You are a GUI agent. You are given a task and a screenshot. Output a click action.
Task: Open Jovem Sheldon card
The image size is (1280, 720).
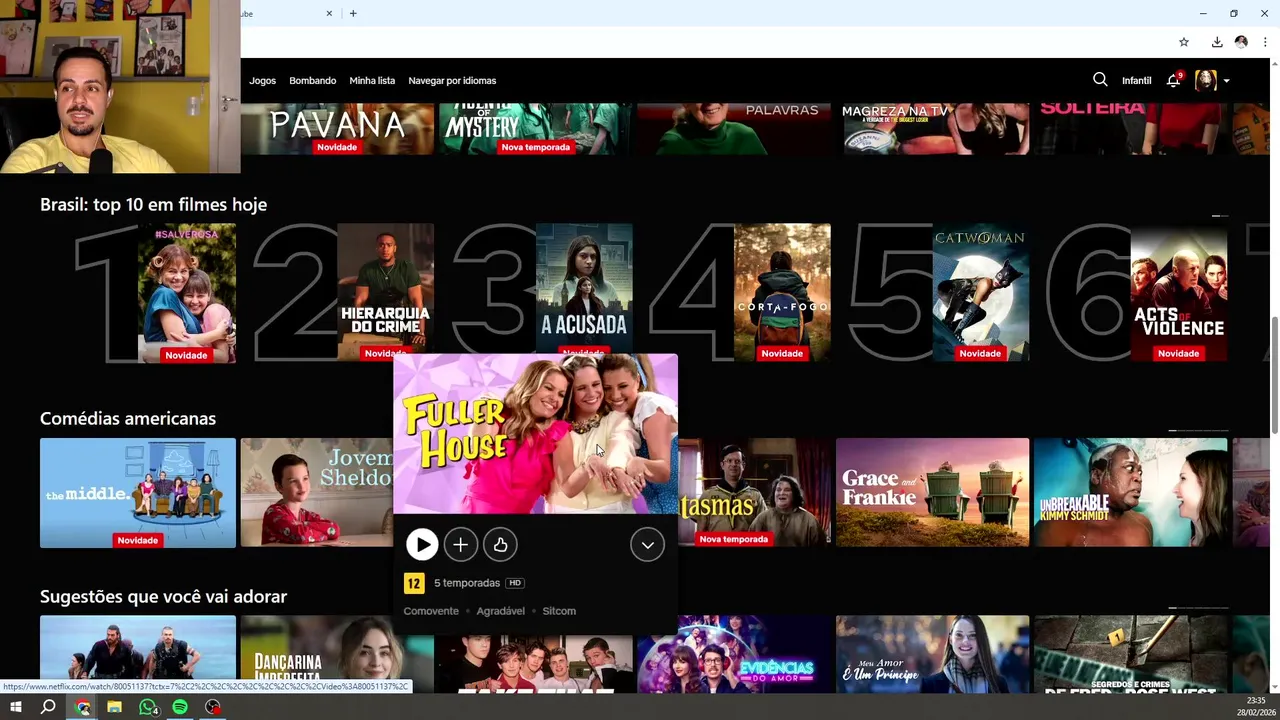click(x=316, y=493)
